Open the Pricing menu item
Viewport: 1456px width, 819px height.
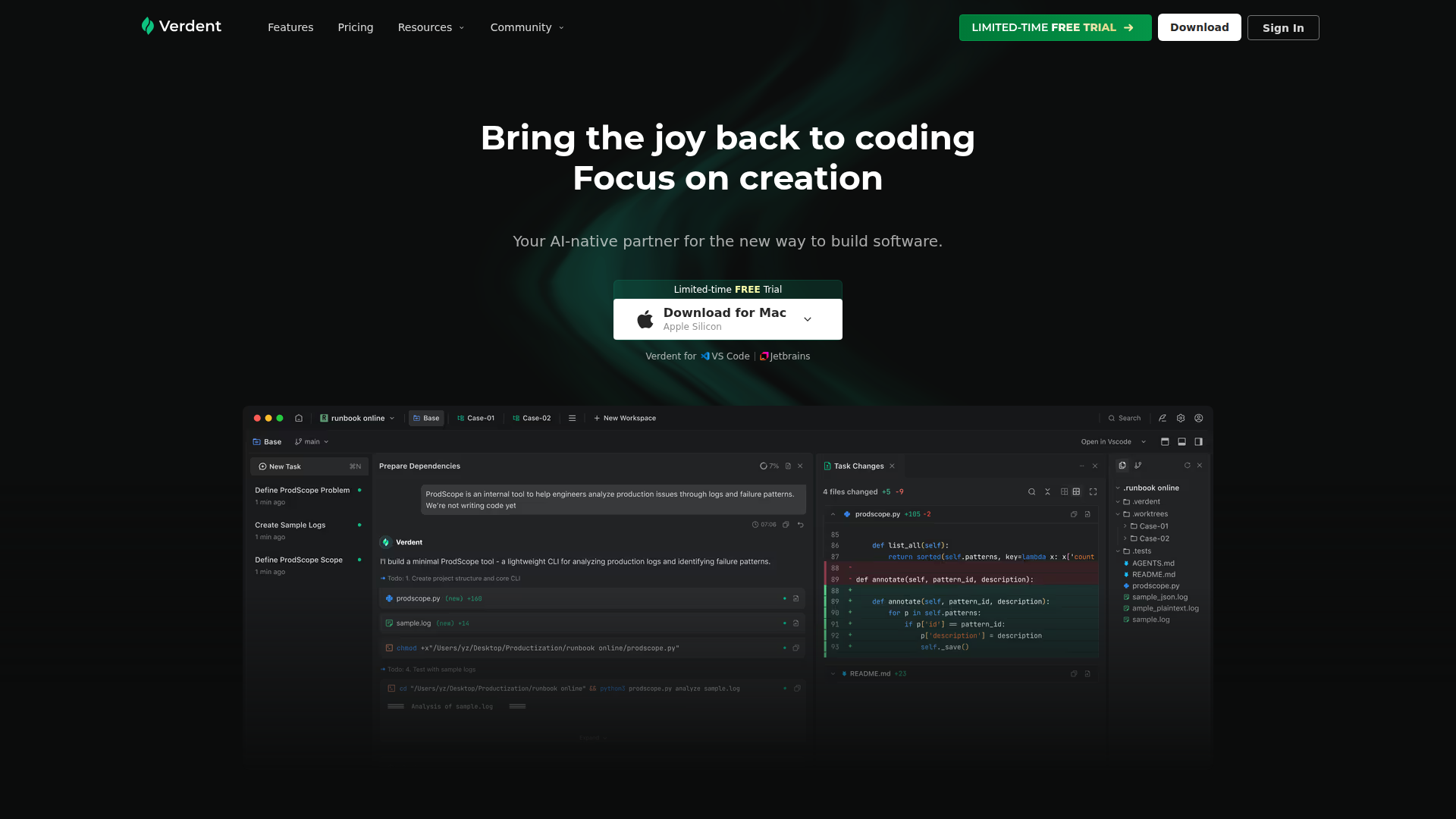point(356,27)
